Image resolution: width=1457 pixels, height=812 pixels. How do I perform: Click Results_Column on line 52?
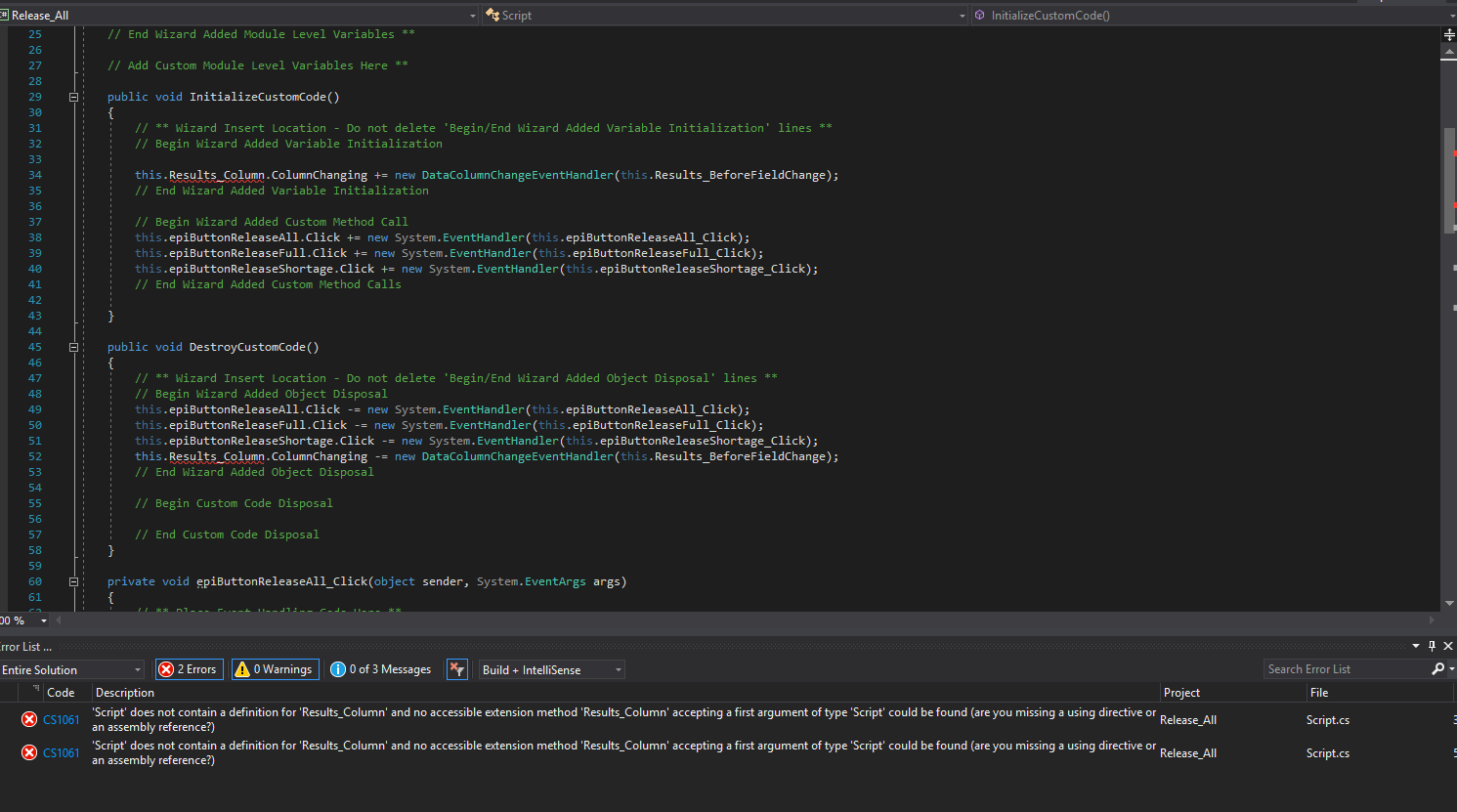(x=217, y=456)
